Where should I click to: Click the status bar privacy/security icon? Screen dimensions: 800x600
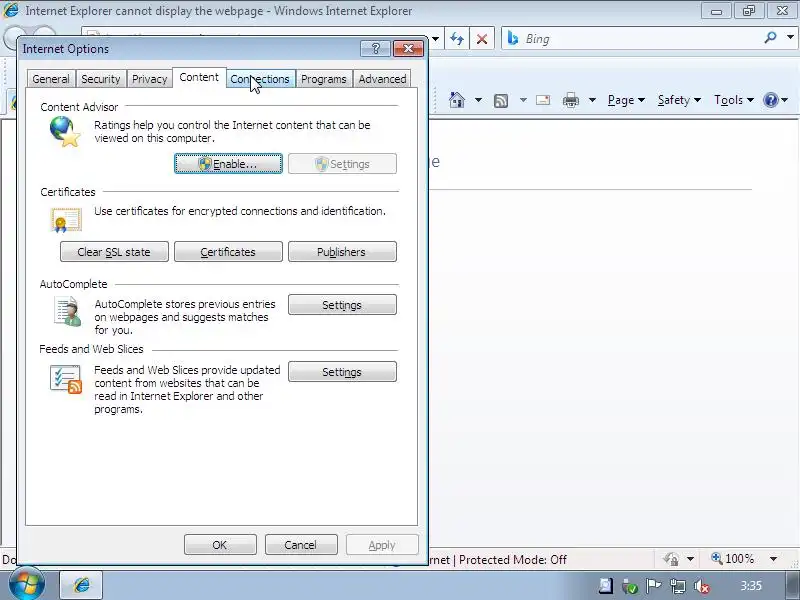[670, 559]
